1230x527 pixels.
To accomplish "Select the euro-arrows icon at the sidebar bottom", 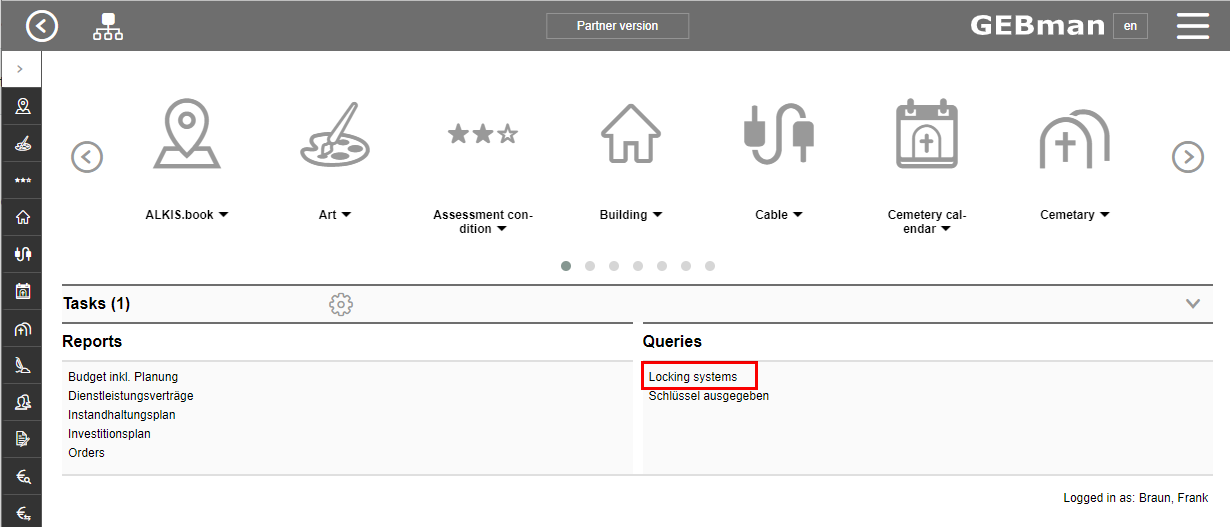I will point(22,513).
